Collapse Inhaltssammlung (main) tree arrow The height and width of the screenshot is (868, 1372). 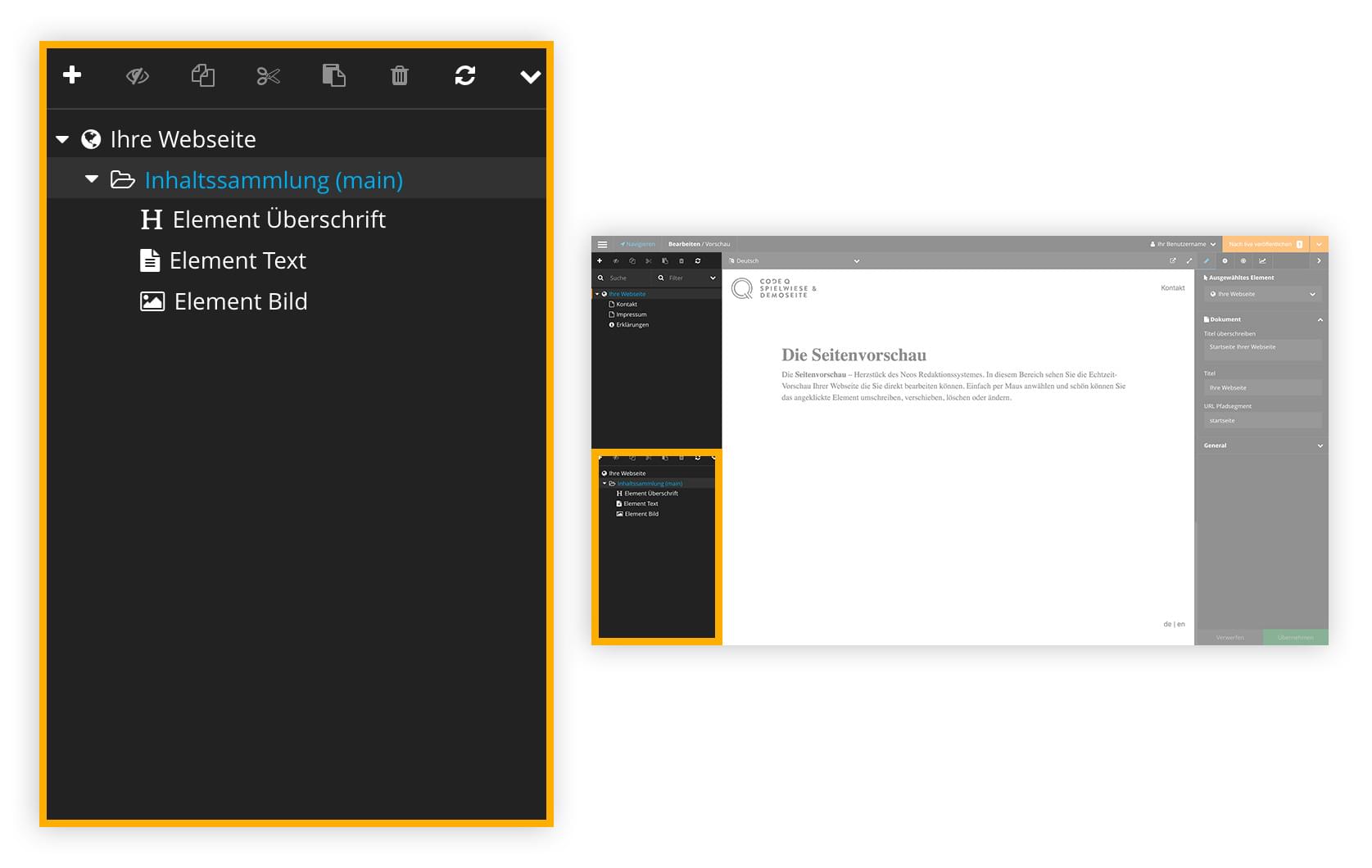(92, 179)
